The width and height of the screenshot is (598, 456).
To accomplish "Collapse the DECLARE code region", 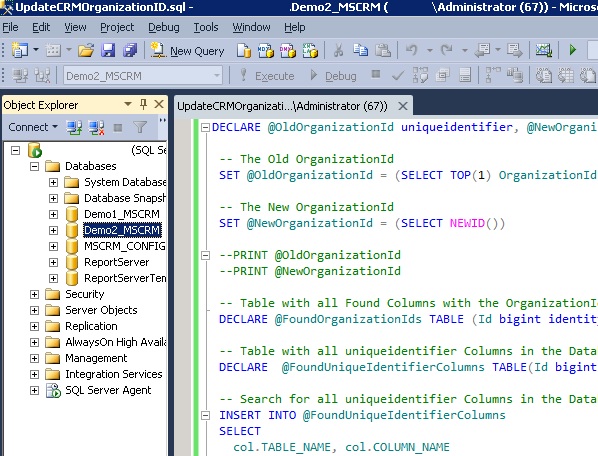I will (205, 127).
